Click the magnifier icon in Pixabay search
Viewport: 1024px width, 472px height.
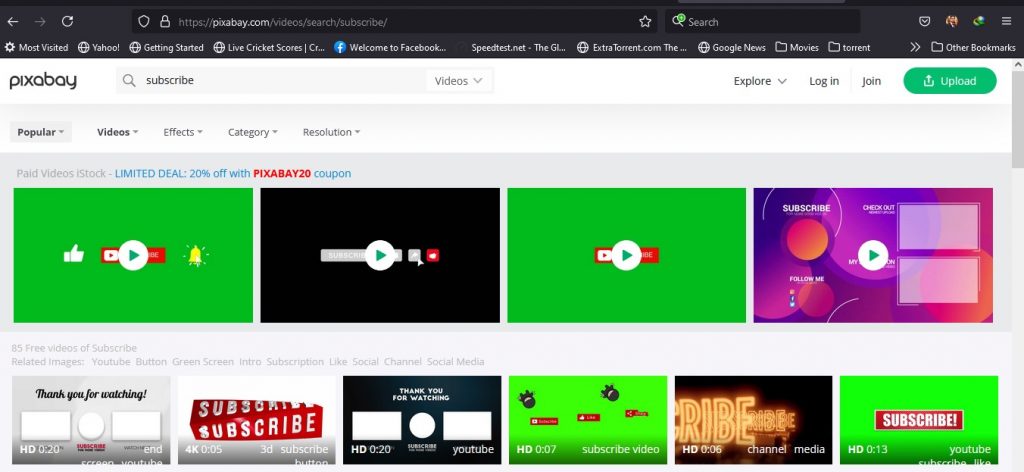point(129,80)
